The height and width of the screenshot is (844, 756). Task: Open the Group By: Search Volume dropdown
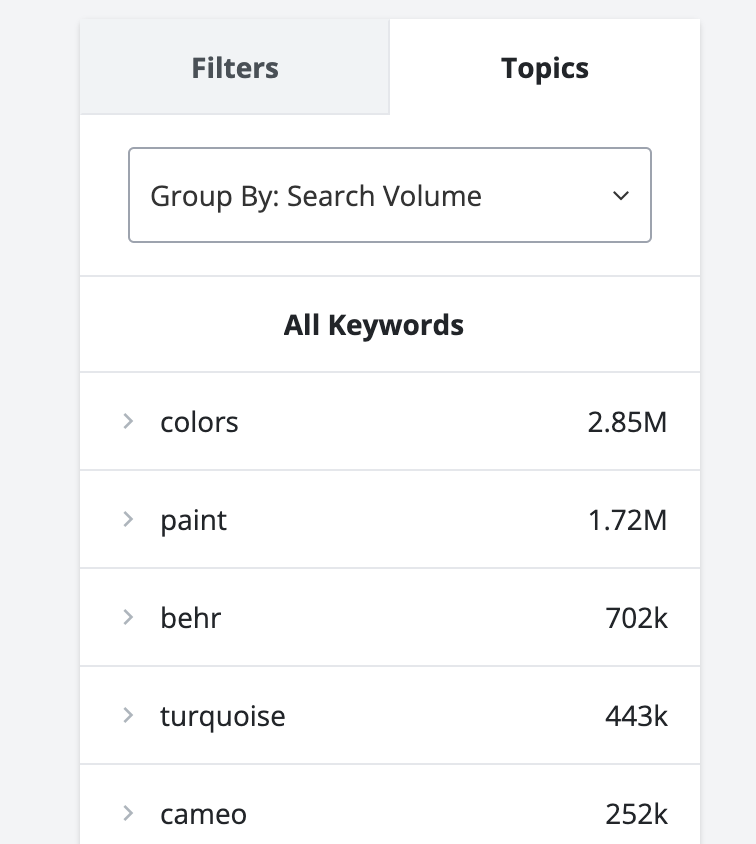(389, 196)
